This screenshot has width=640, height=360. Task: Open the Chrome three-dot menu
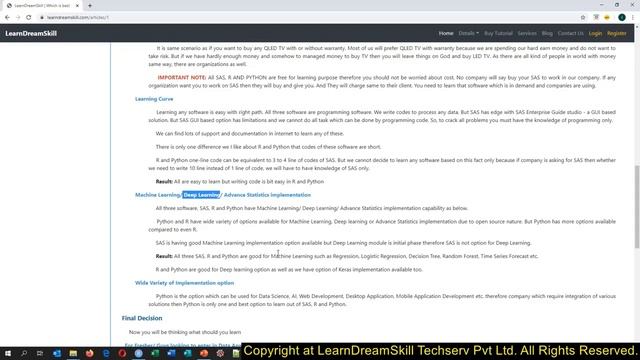tap(633, 17)
